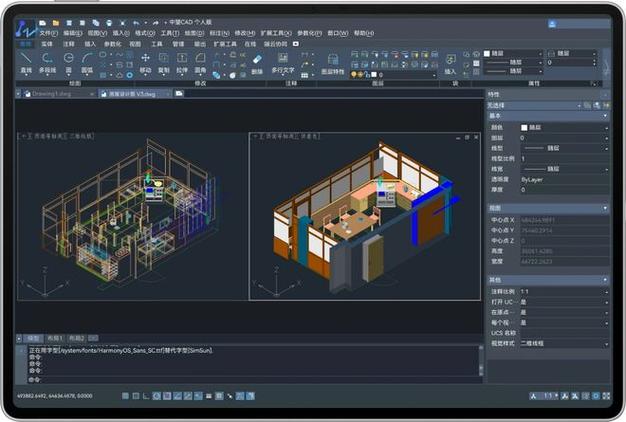This screenshot has width=626, height=422.
Task: Click the Undo arrow in quick access toolbar
Action: (x=136, y=23)
